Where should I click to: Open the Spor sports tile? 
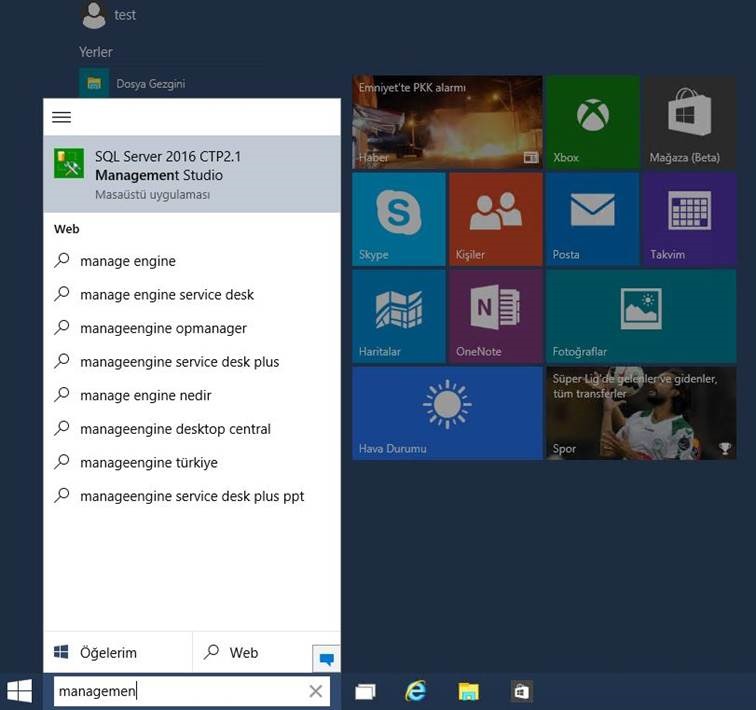[x=641, y=413]
